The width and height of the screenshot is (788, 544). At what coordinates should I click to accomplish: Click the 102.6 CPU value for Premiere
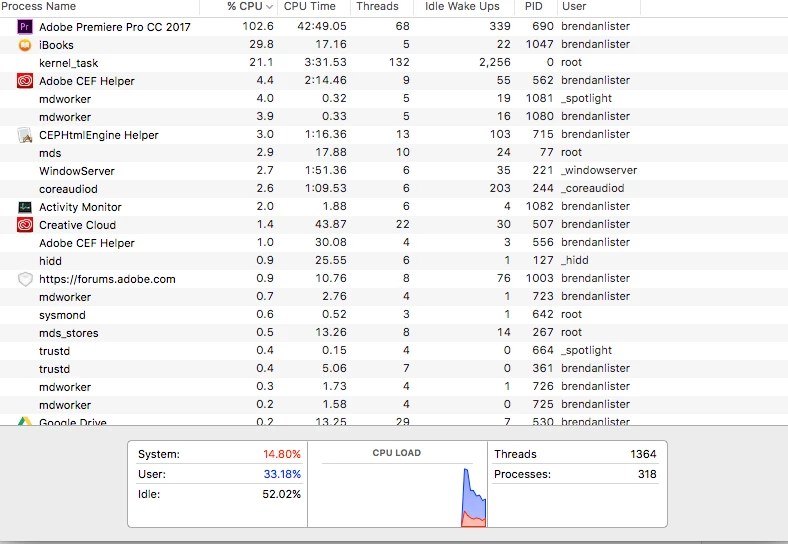(258, 26)
